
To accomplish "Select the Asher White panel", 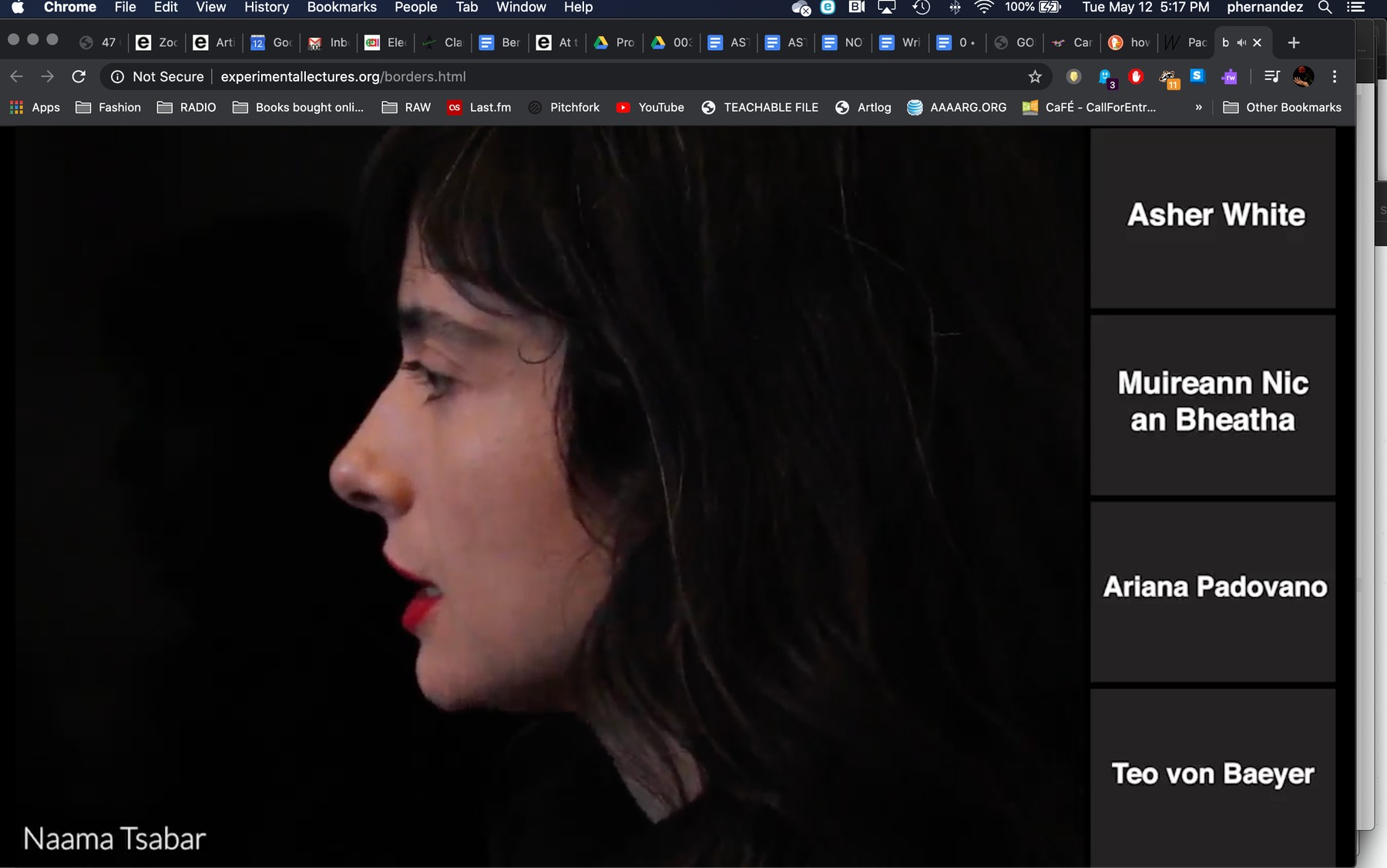I will (1213, 218).
